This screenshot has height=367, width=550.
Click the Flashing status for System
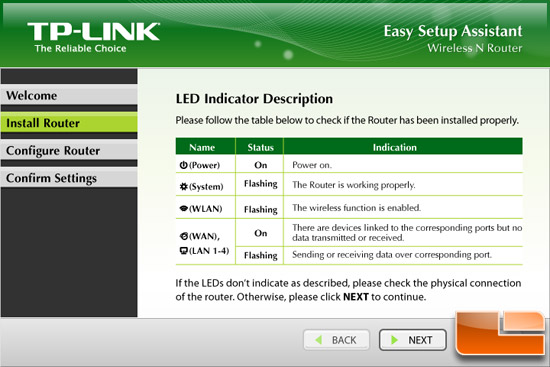[x=261, y=184]
